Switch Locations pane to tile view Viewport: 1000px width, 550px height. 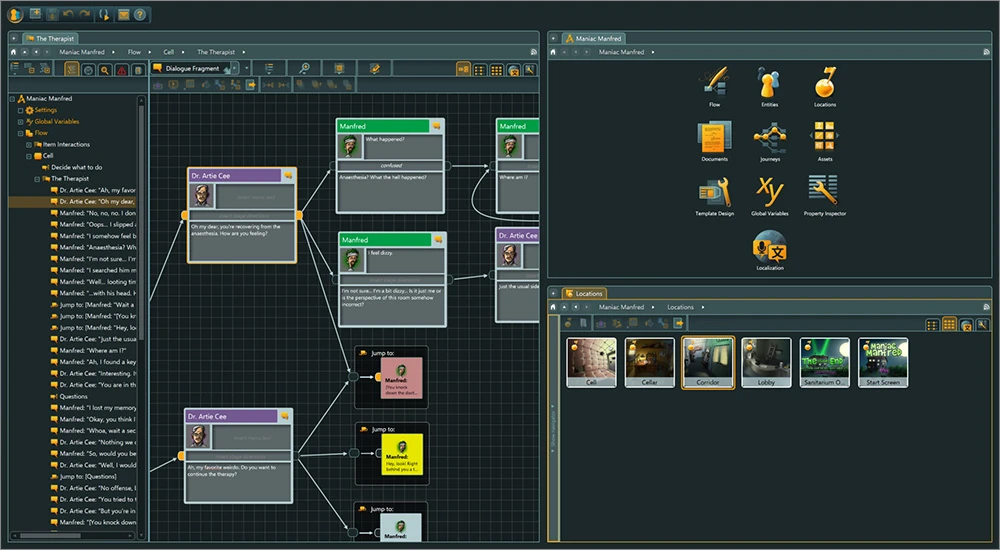[949, 325]
